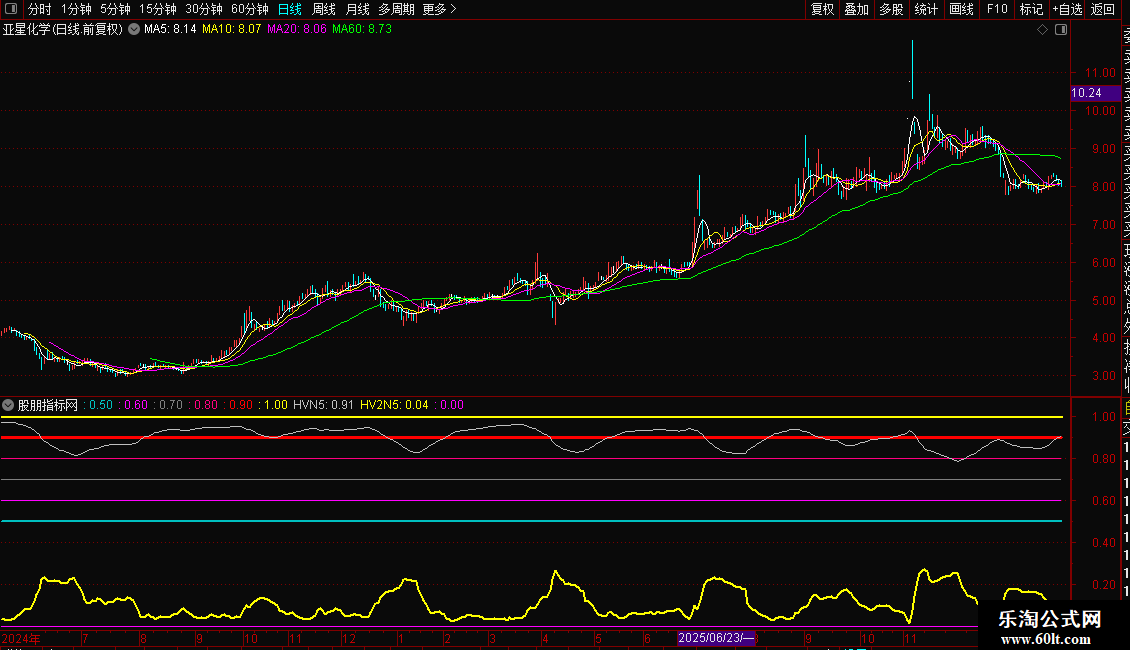The height and width of the screenshot is (650, 1130).
Task: Expand the 股朋指标网 indicator dropdown arrow
Action: [9, 405]
